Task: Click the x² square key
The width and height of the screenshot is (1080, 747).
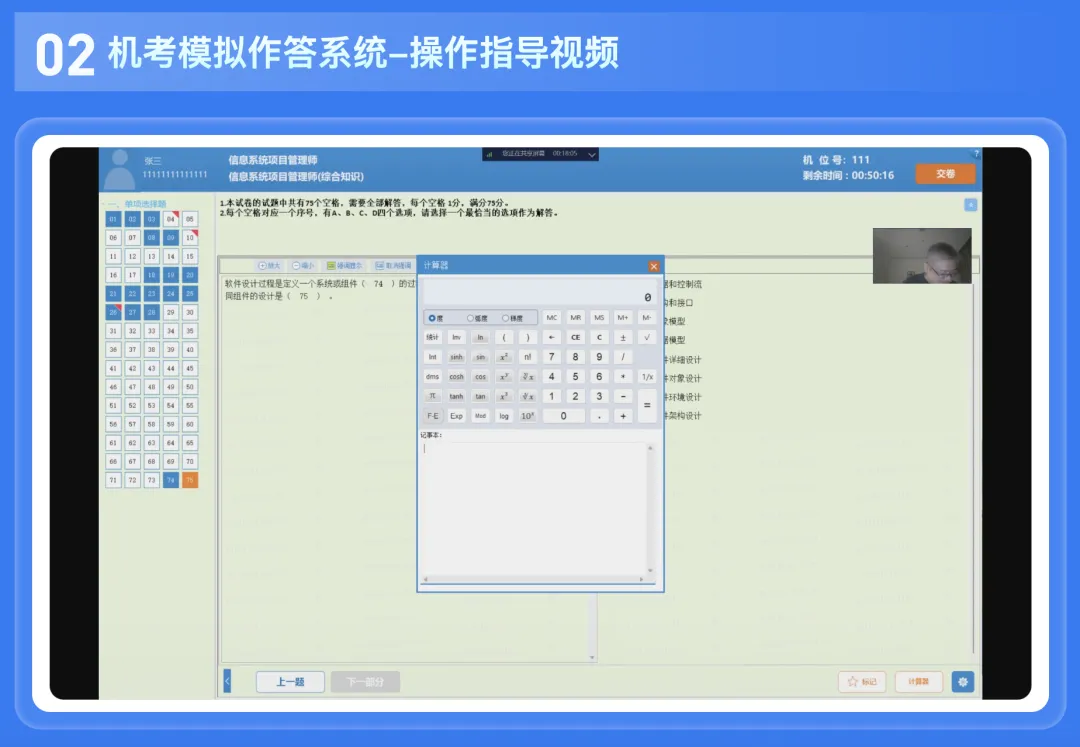Action: point(503,357)
